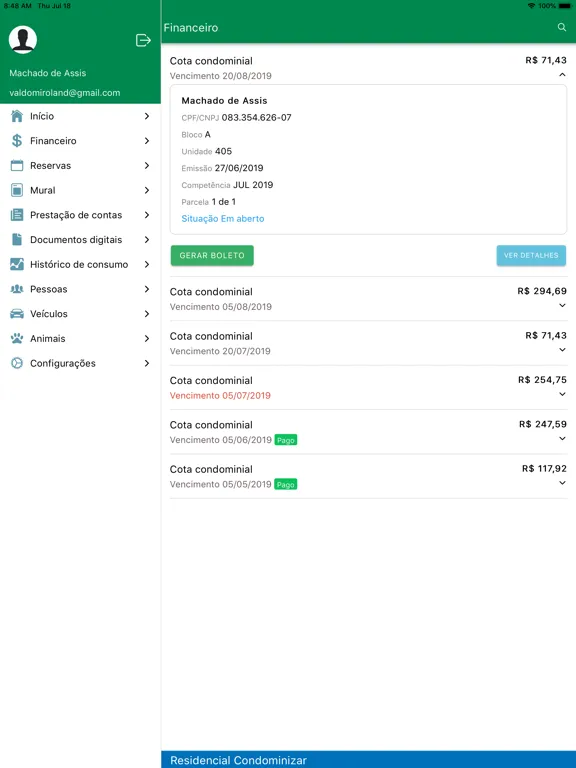Click the Veículos car icon
This screenshot has height=768, width=576.
(17, 313)
